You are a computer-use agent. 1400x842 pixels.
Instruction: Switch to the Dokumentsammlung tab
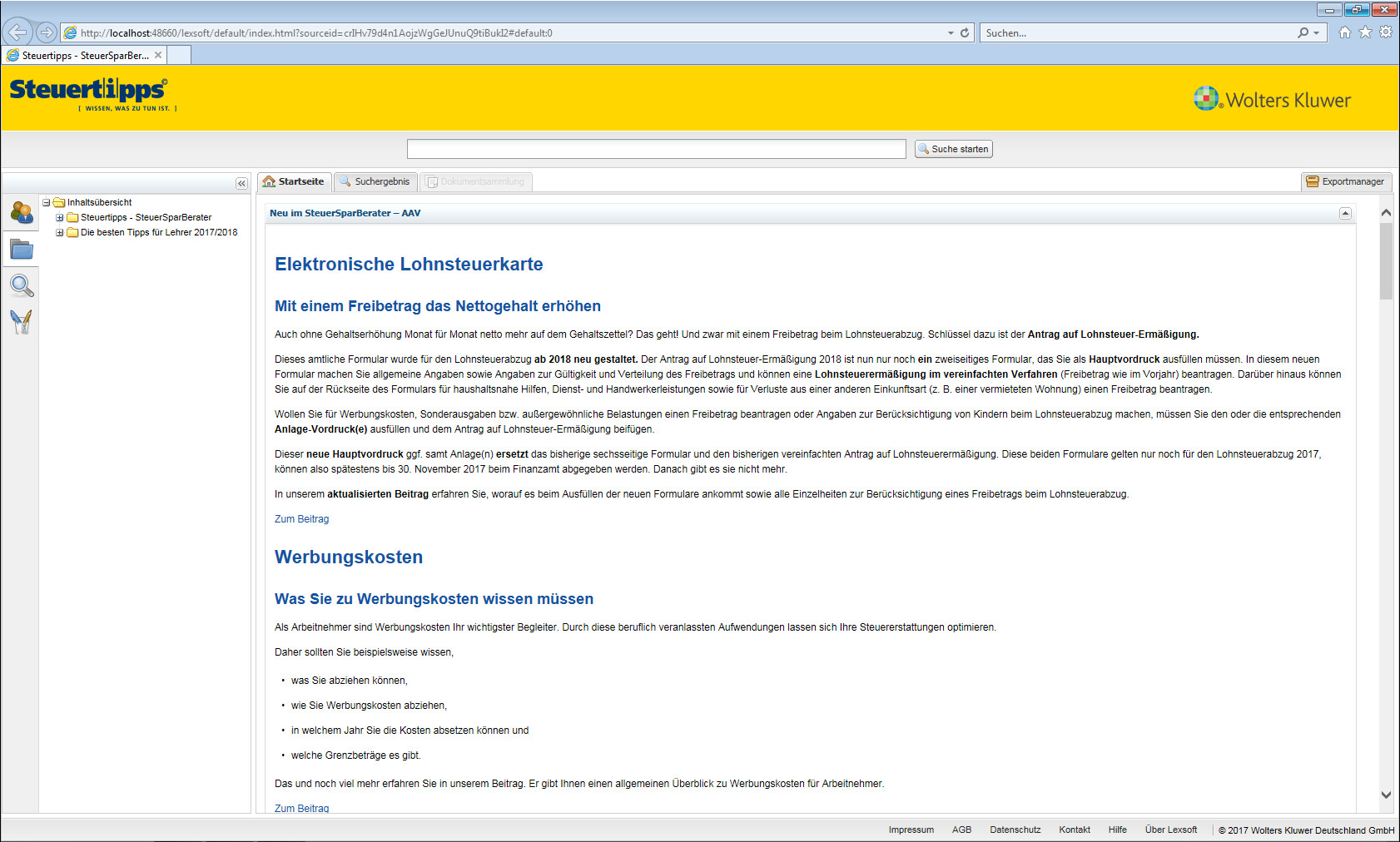pyautogui.click(x=476, y=181)
